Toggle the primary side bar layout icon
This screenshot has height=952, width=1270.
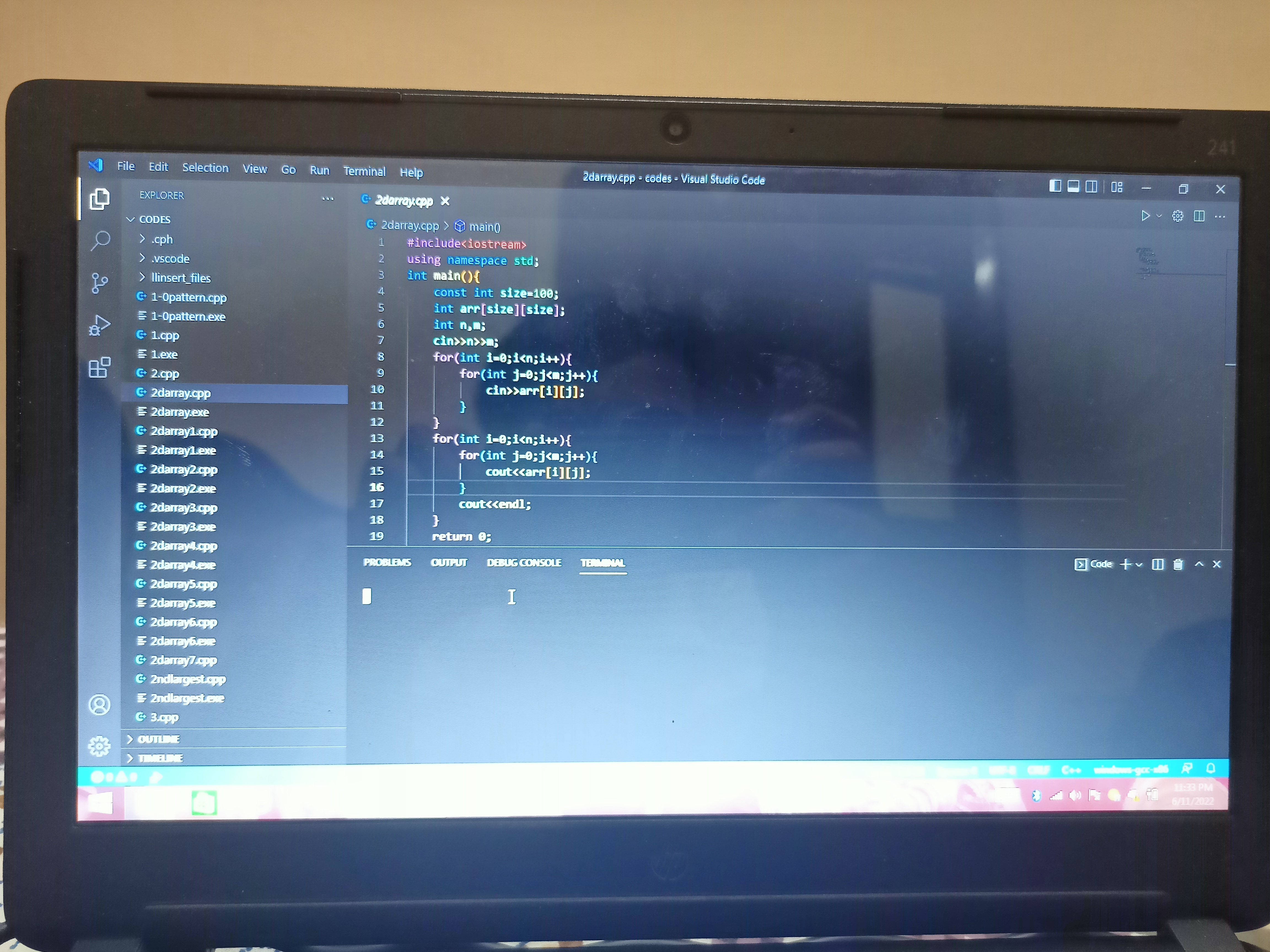pyautogui.click(x=1055, y=186)
